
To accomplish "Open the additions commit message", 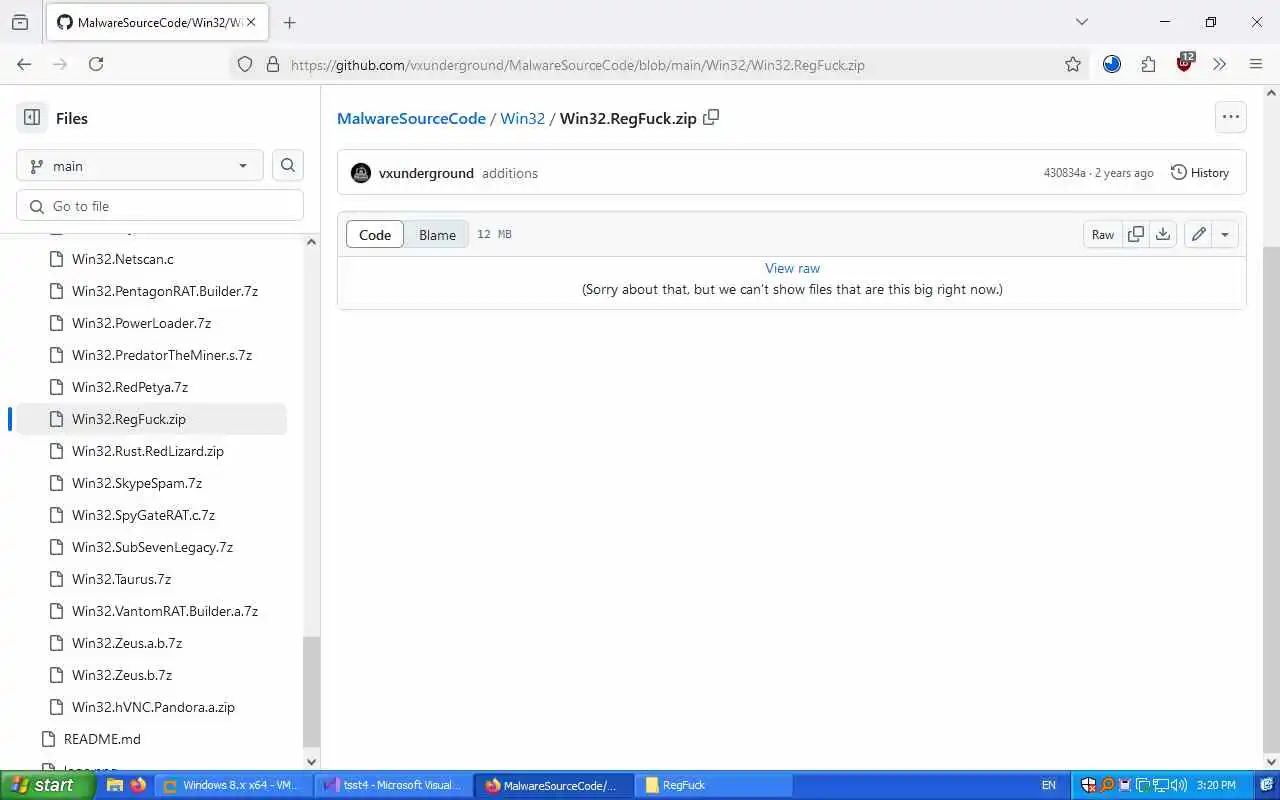I will click(510, 173).
